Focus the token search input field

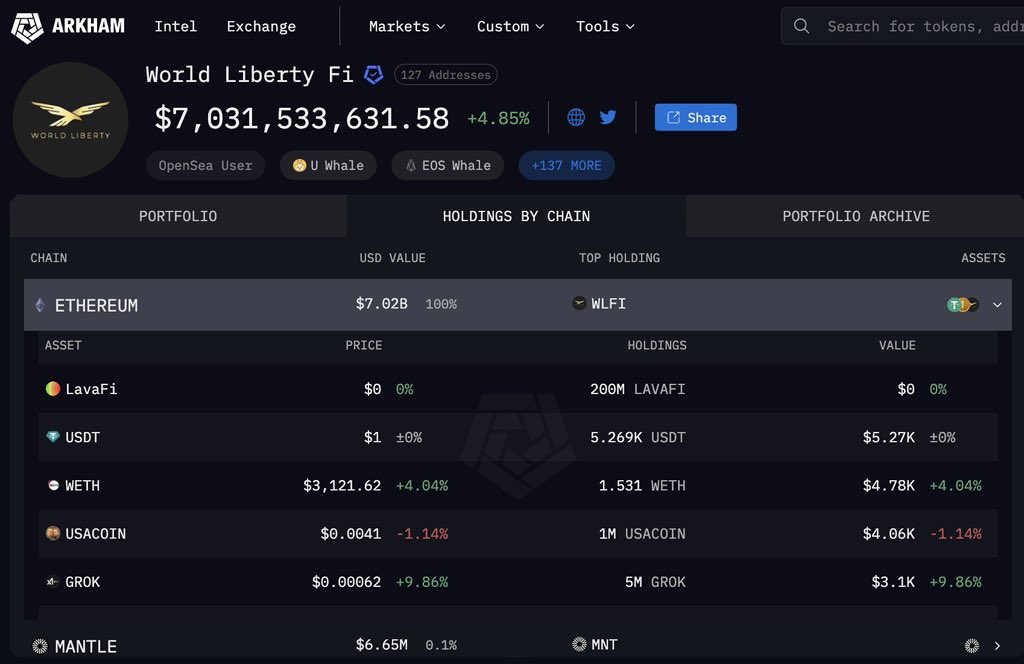(x=920, y=27)
